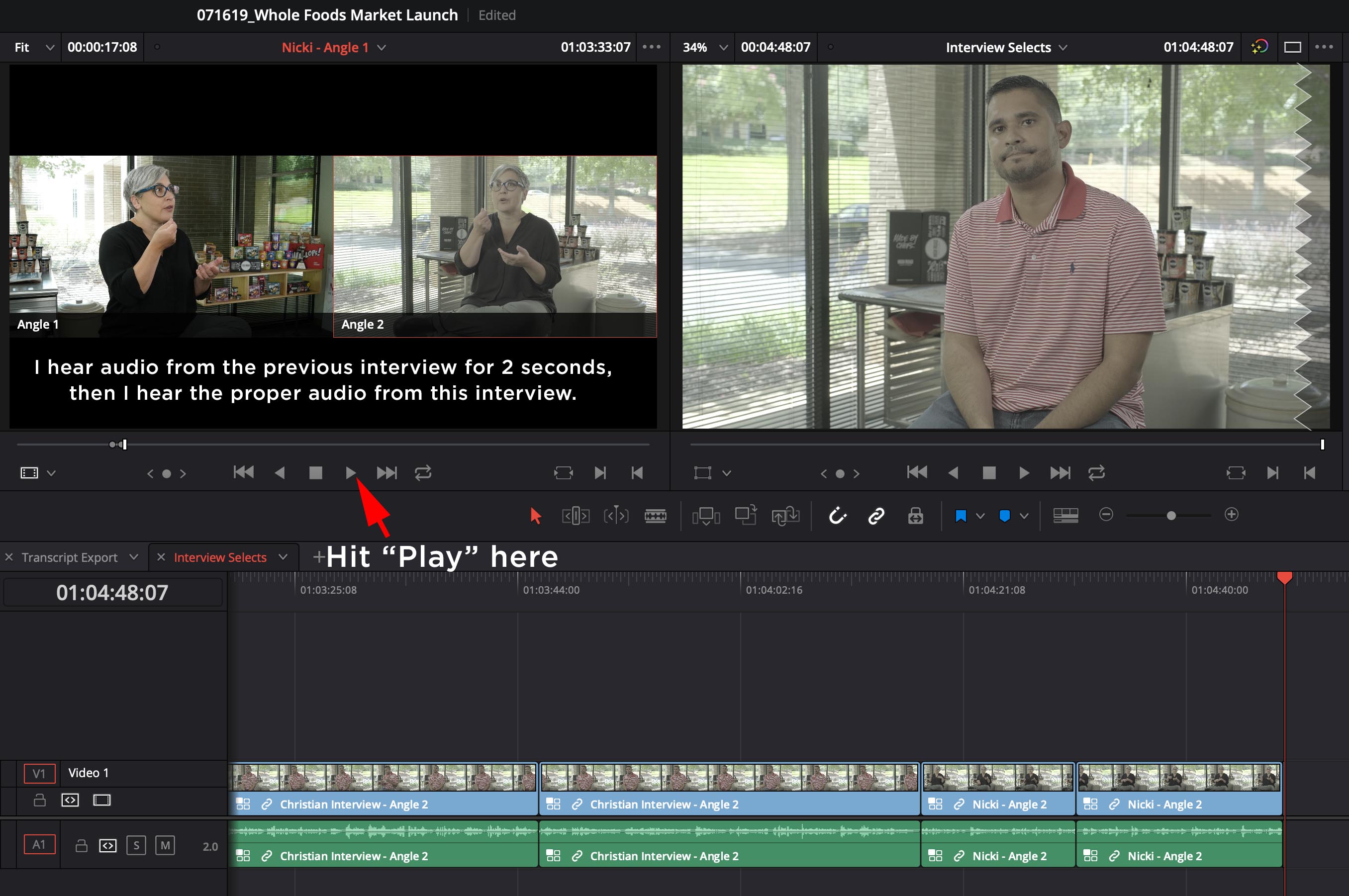Jump to last frame in source viewer
This screenshot has width=1349, height=896.
386,472
